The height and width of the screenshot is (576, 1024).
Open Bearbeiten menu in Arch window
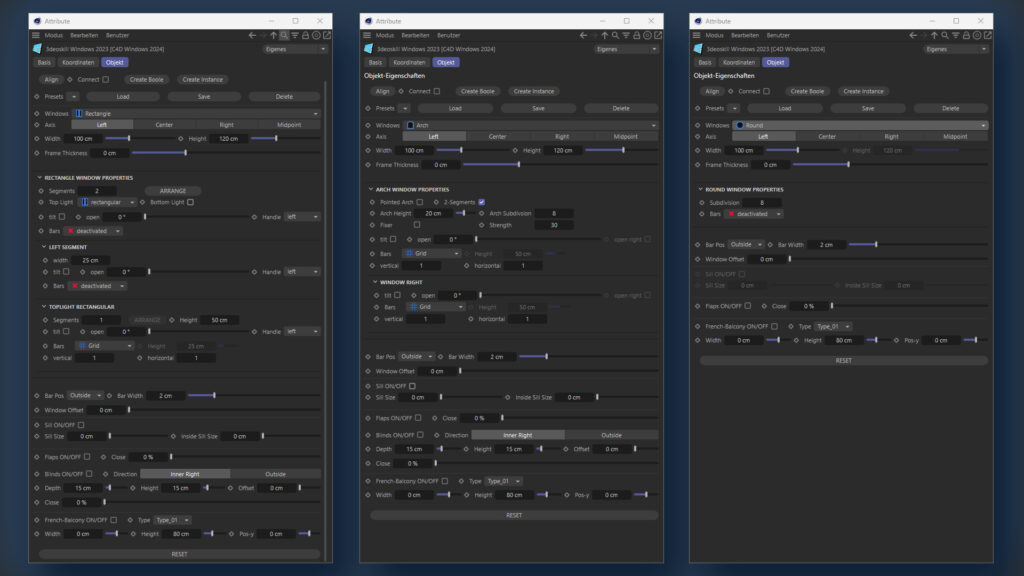point(415,35)
